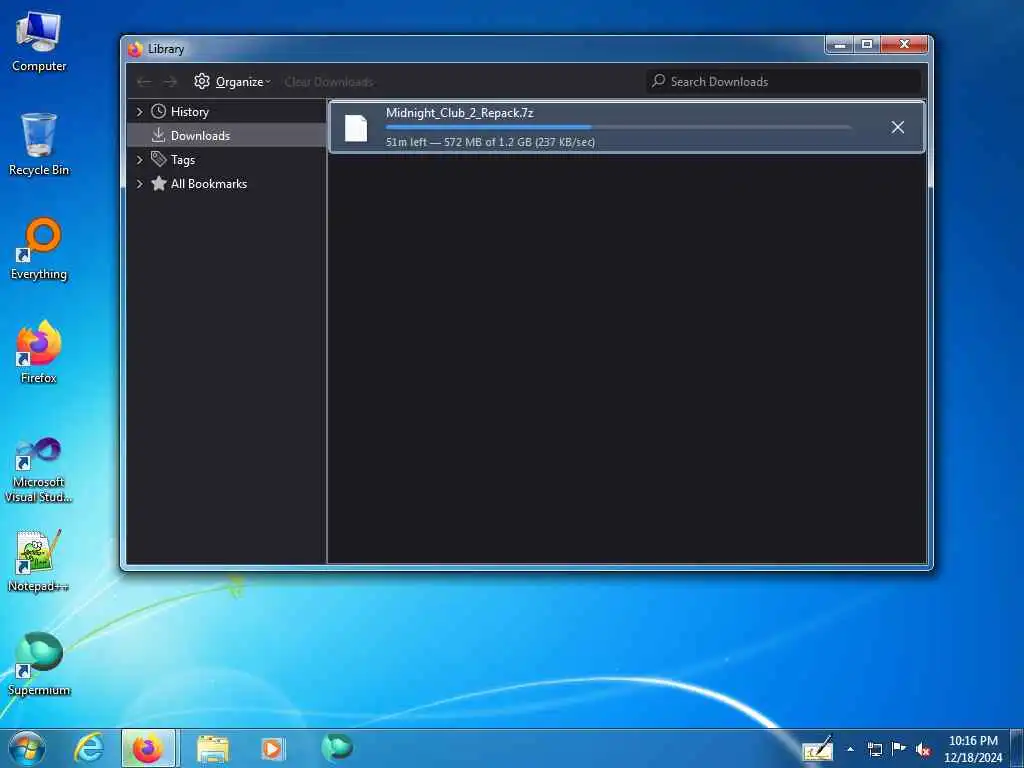Click the muted volume tray icon

point(923,750)
